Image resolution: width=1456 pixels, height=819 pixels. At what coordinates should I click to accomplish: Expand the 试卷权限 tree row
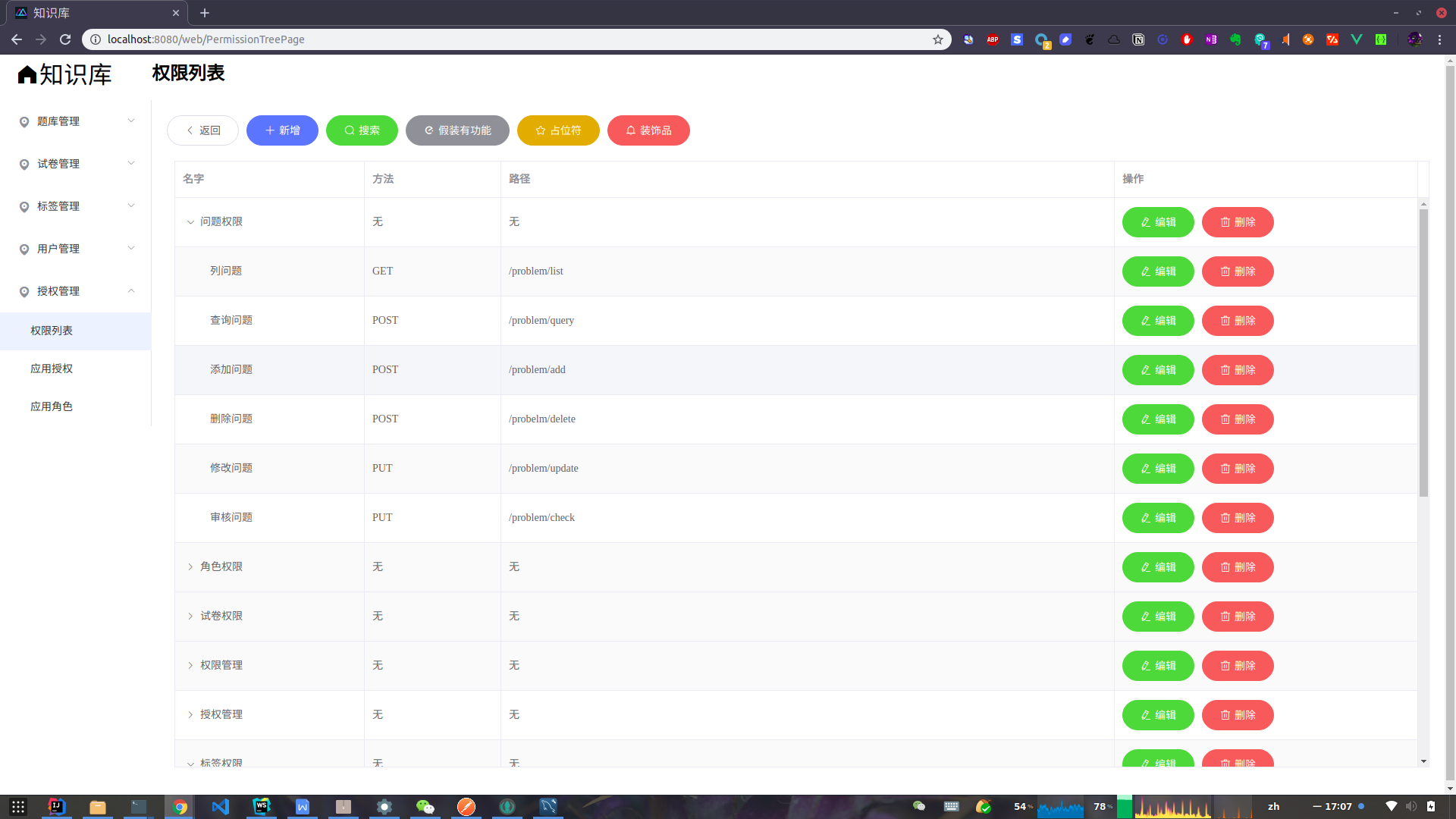pyautogui.click(x=190, y=617)
